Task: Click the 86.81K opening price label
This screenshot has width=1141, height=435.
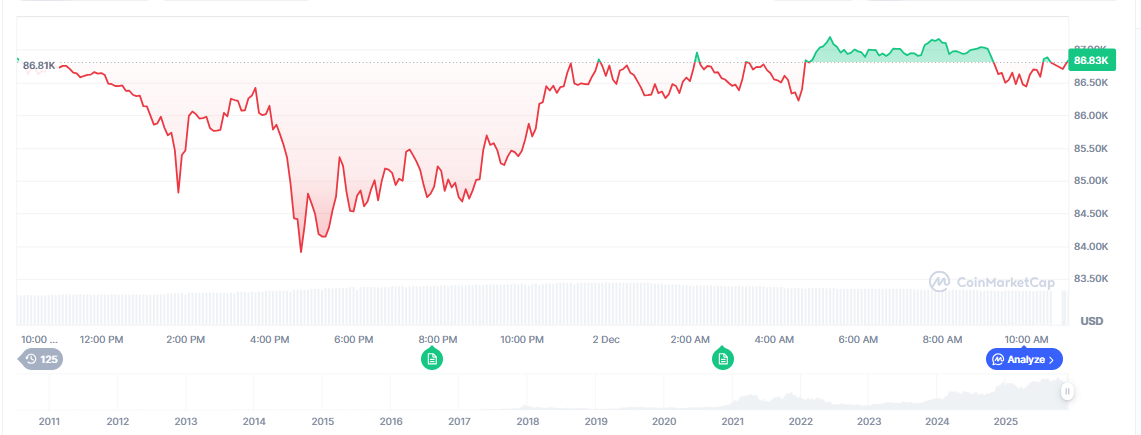Action: point(38,65)
